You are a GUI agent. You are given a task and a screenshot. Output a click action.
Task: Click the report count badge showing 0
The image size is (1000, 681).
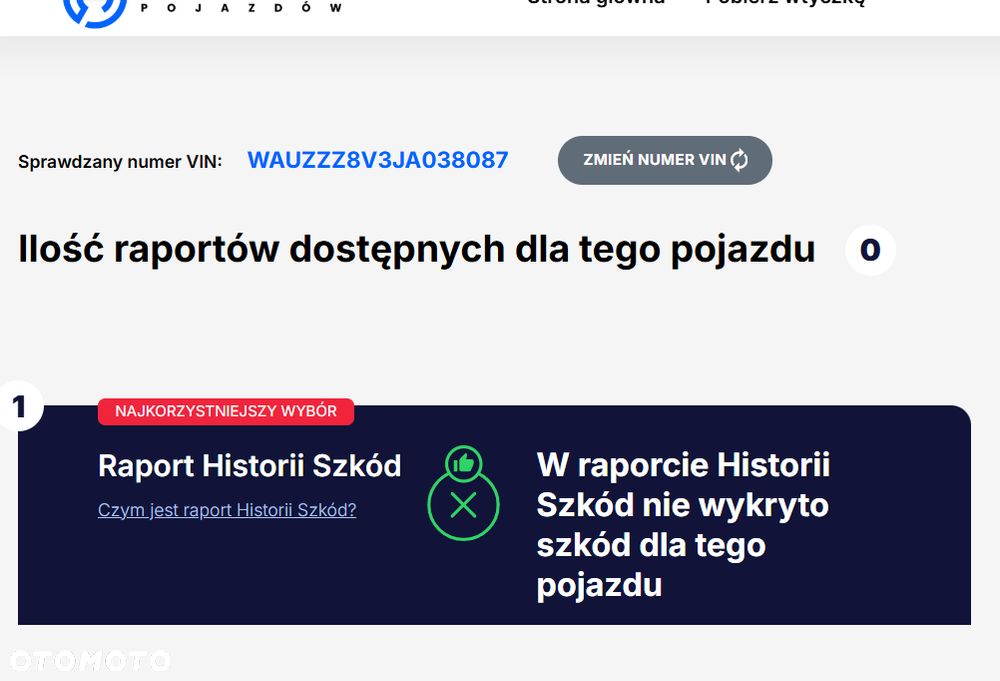pyautogui.click(x=870, y=250)
